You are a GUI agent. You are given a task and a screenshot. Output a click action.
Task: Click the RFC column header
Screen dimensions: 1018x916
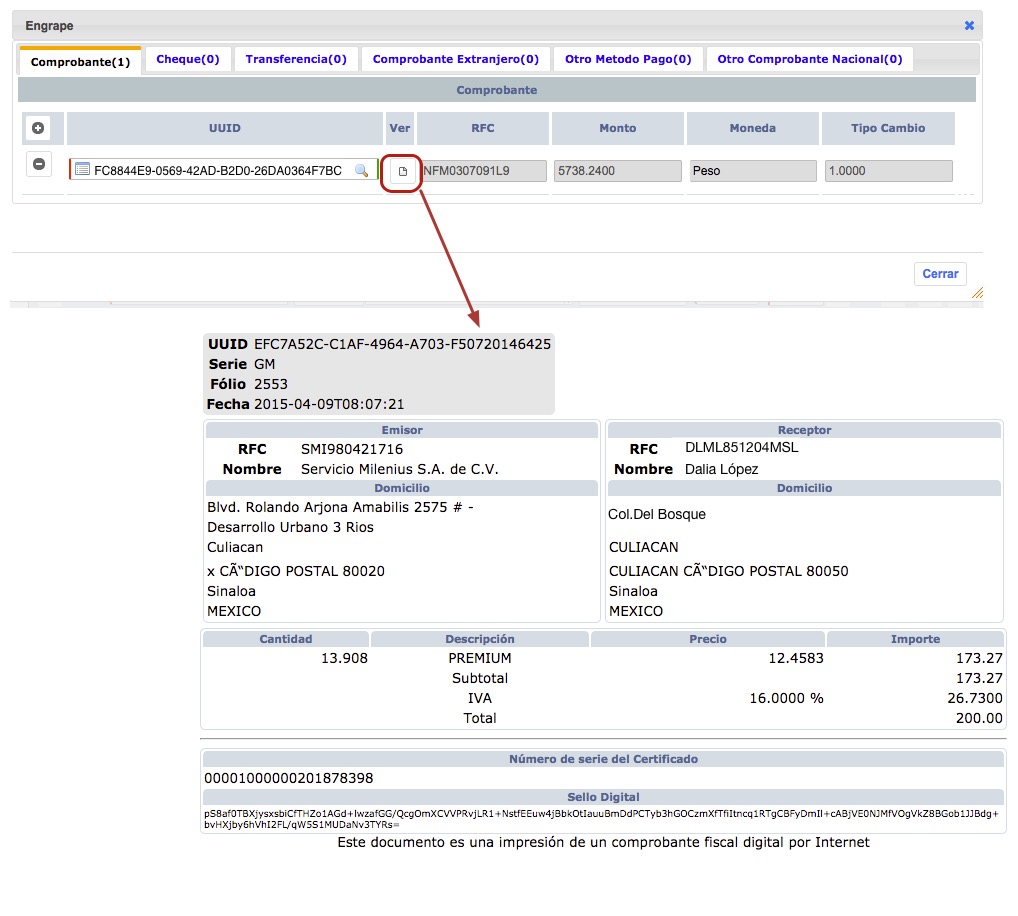coord(483,128)
